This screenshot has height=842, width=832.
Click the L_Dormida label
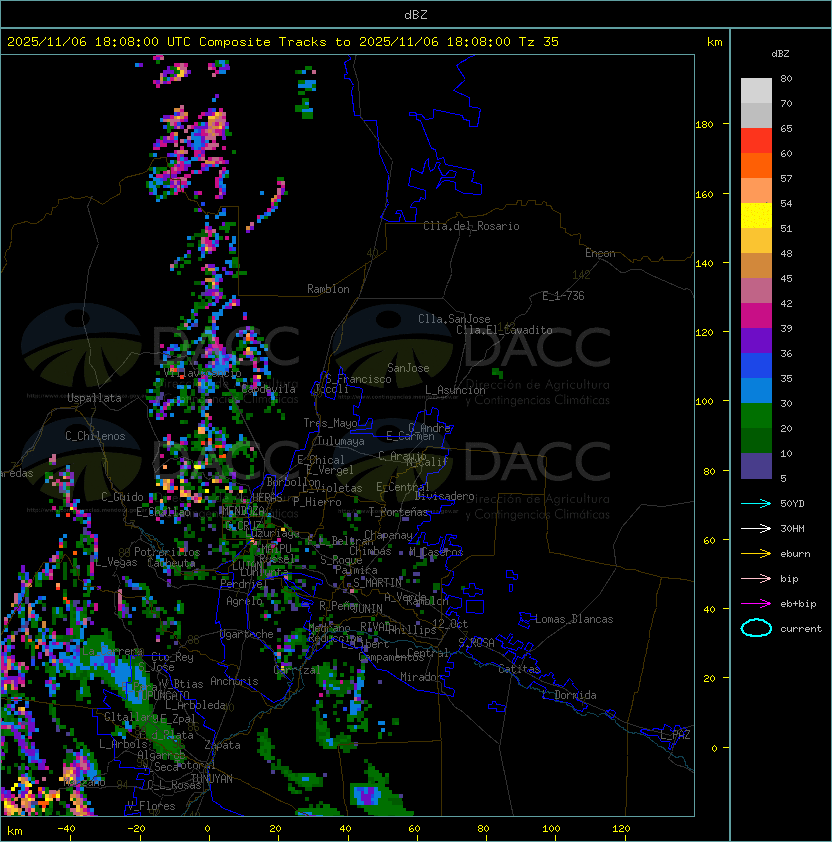tap(569, 695)
